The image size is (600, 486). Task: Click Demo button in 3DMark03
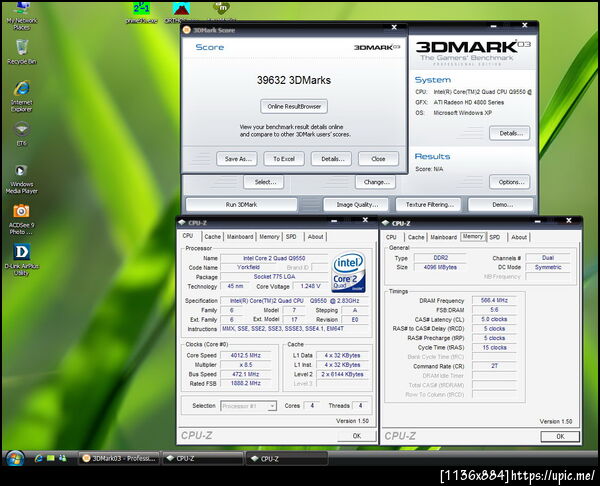click(x=501, y=205)
